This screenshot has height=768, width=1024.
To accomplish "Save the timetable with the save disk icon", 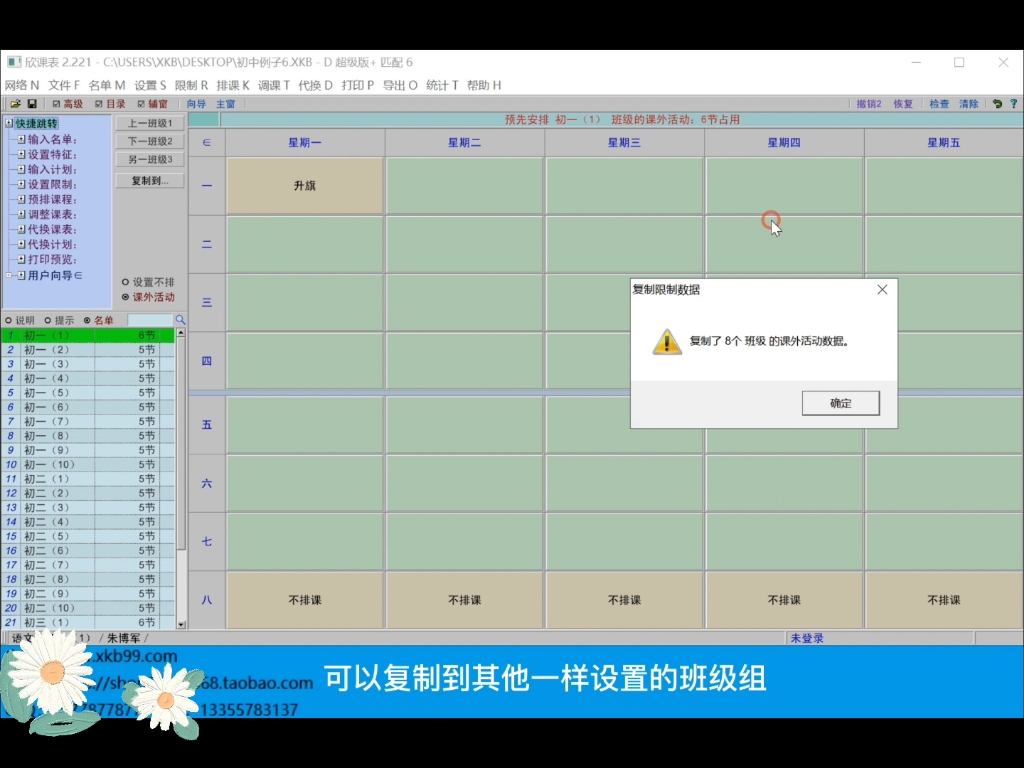I will 33,103.
